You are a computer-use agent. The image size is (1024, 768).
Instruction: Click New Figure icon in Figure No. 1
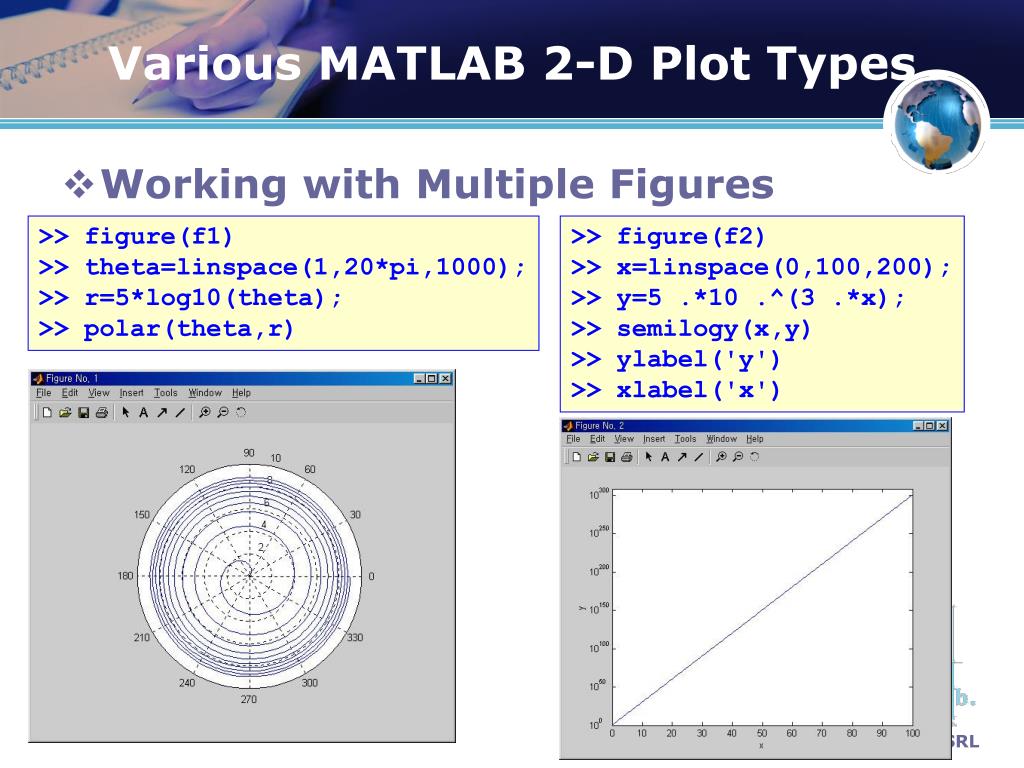[47, 412]
